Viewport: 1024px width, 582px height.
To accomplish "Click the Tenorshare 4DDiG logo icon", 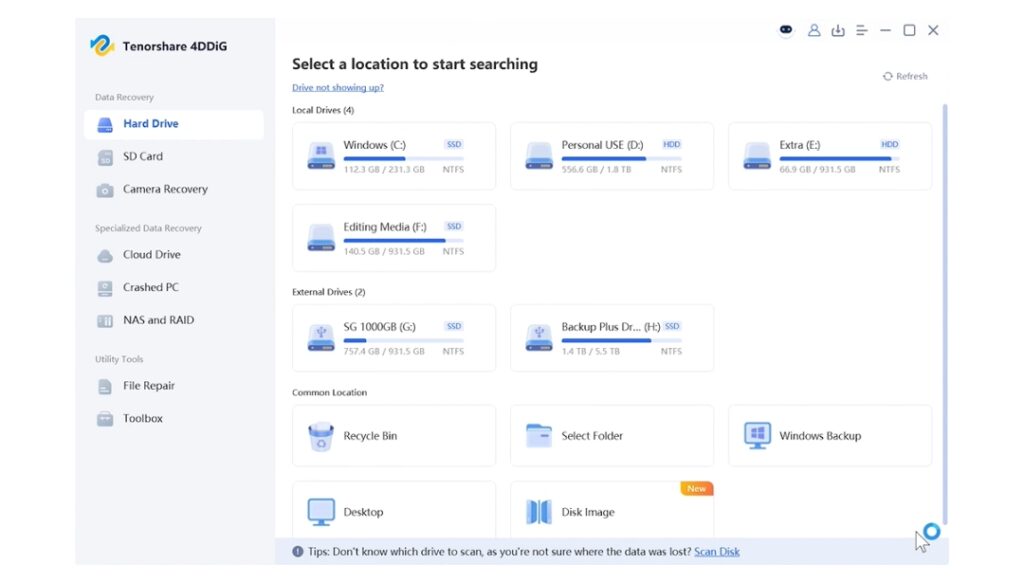I will pyautogui.click(x=102, y=45).
